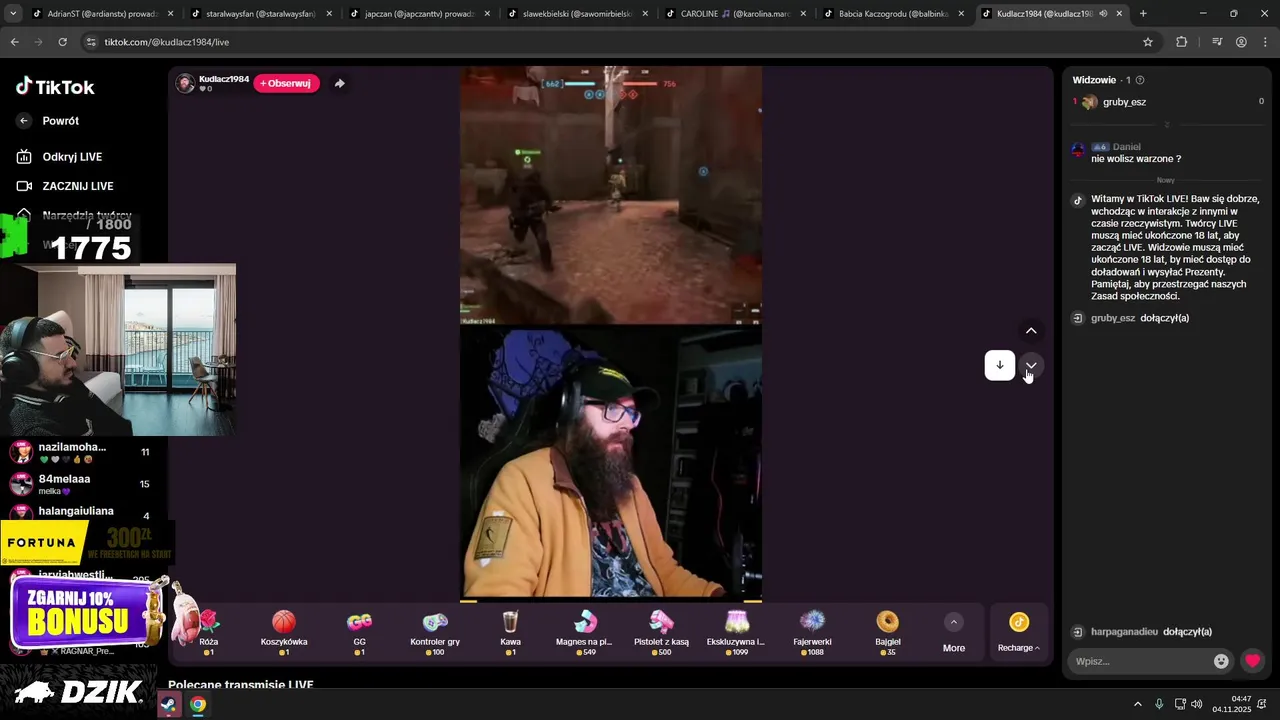The height and width of the screenshot is (720, 1280).
Task: Open the Fortuna 300 zł banner
Action: (x=87, y=543)
